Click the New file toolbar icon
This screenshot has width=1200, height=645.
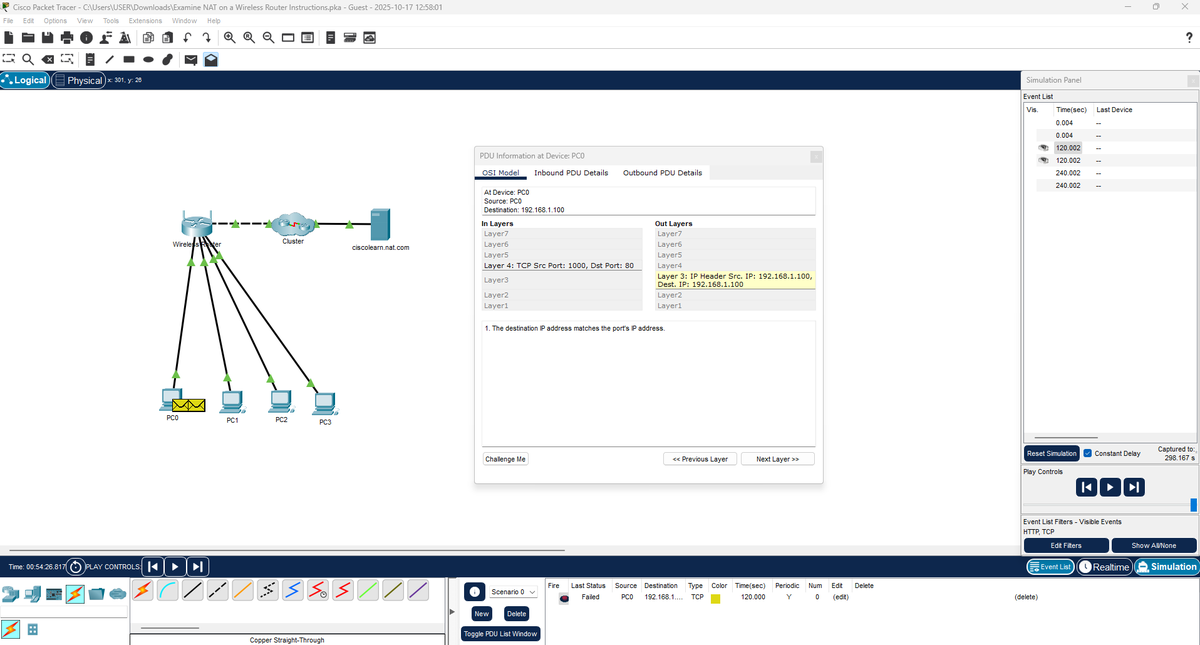(9, 38)
